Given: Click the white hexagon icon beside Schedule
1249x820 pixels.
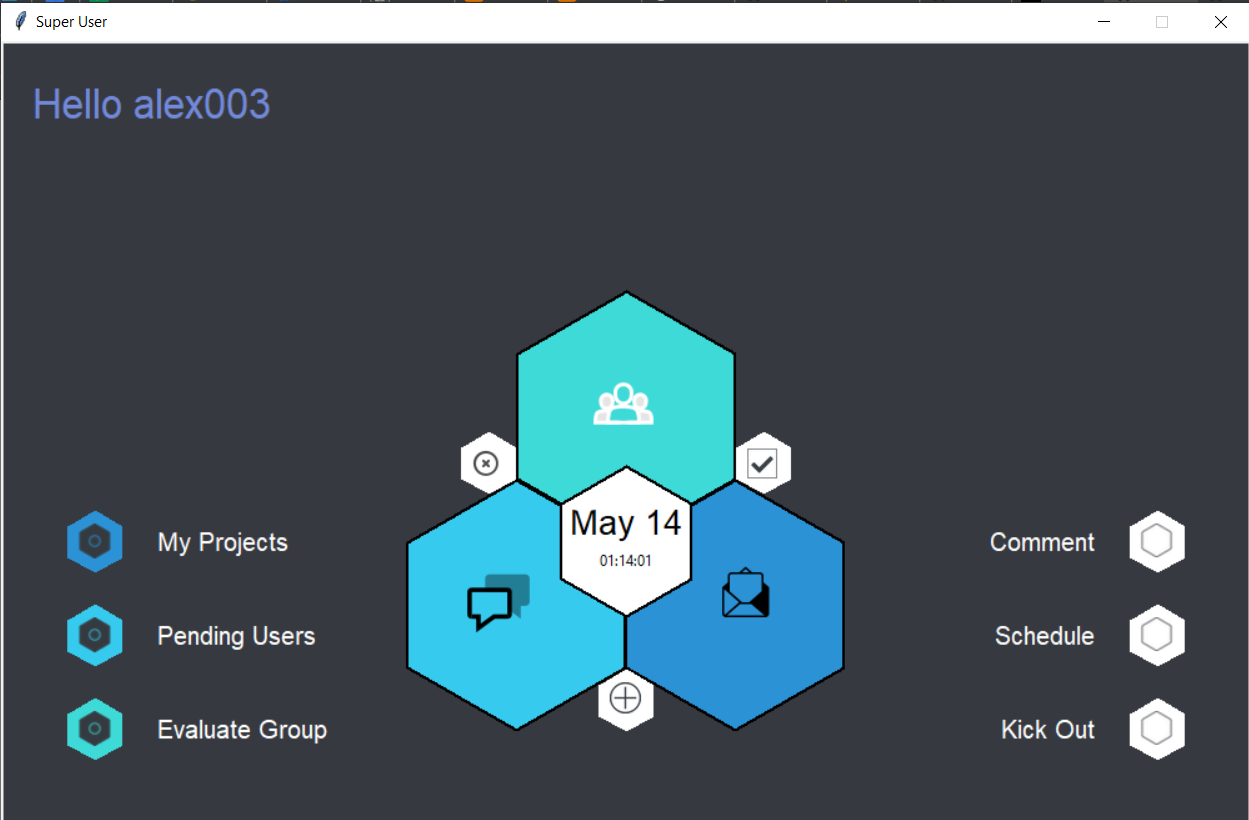Looking at the screenshot, I should tap(1157, 635).
